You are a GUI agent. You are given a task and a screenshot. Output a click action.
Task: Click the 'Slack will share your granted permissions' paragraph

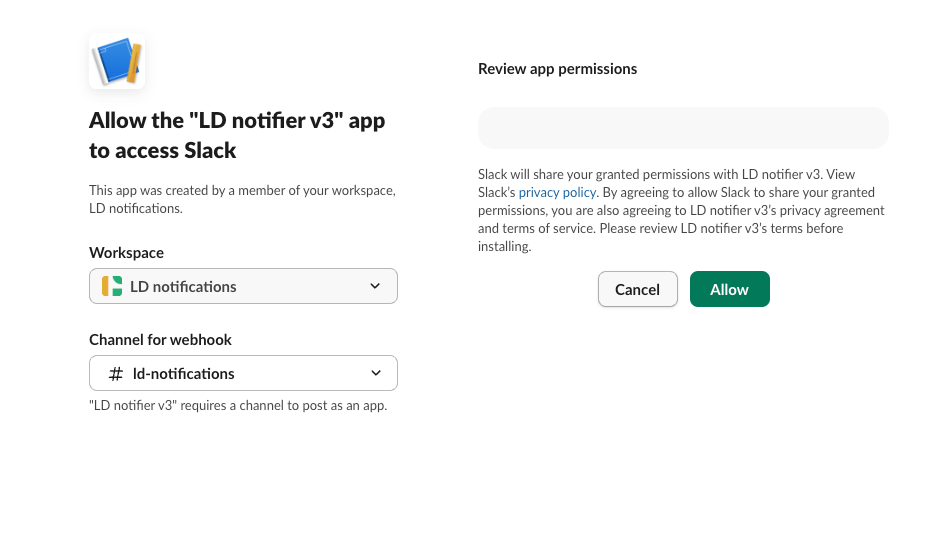click(x=681, y=210)
